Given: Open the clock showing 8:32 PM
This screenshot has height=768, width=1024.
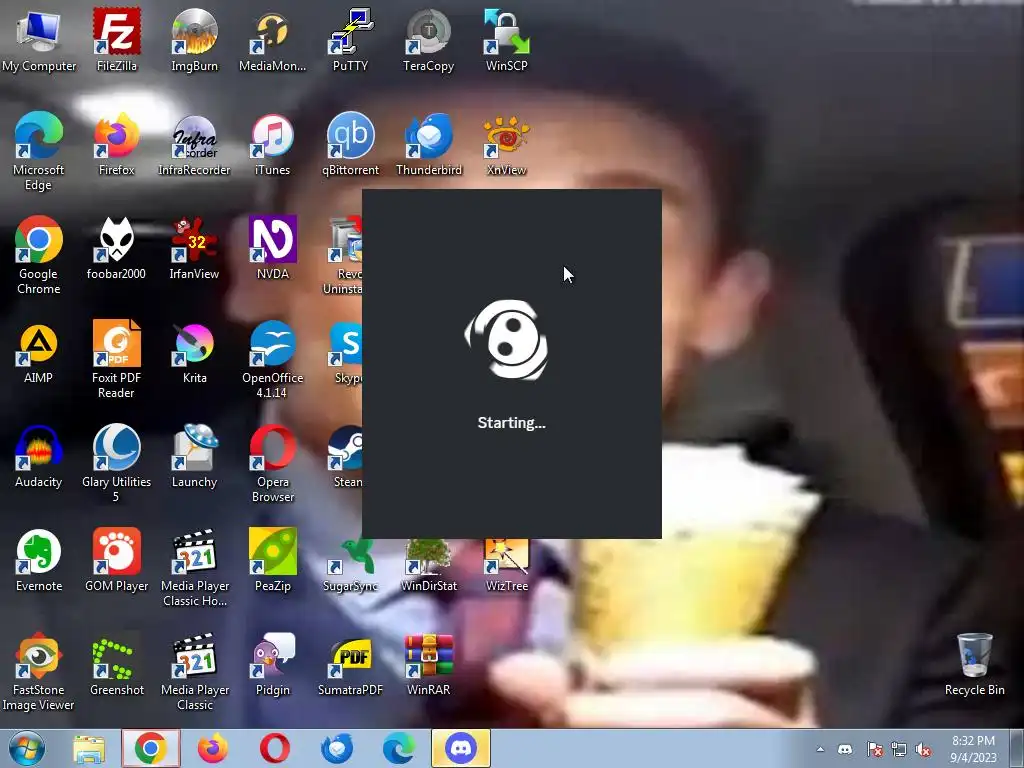Looking at the screenshot, I should click(x=973, y=749).
